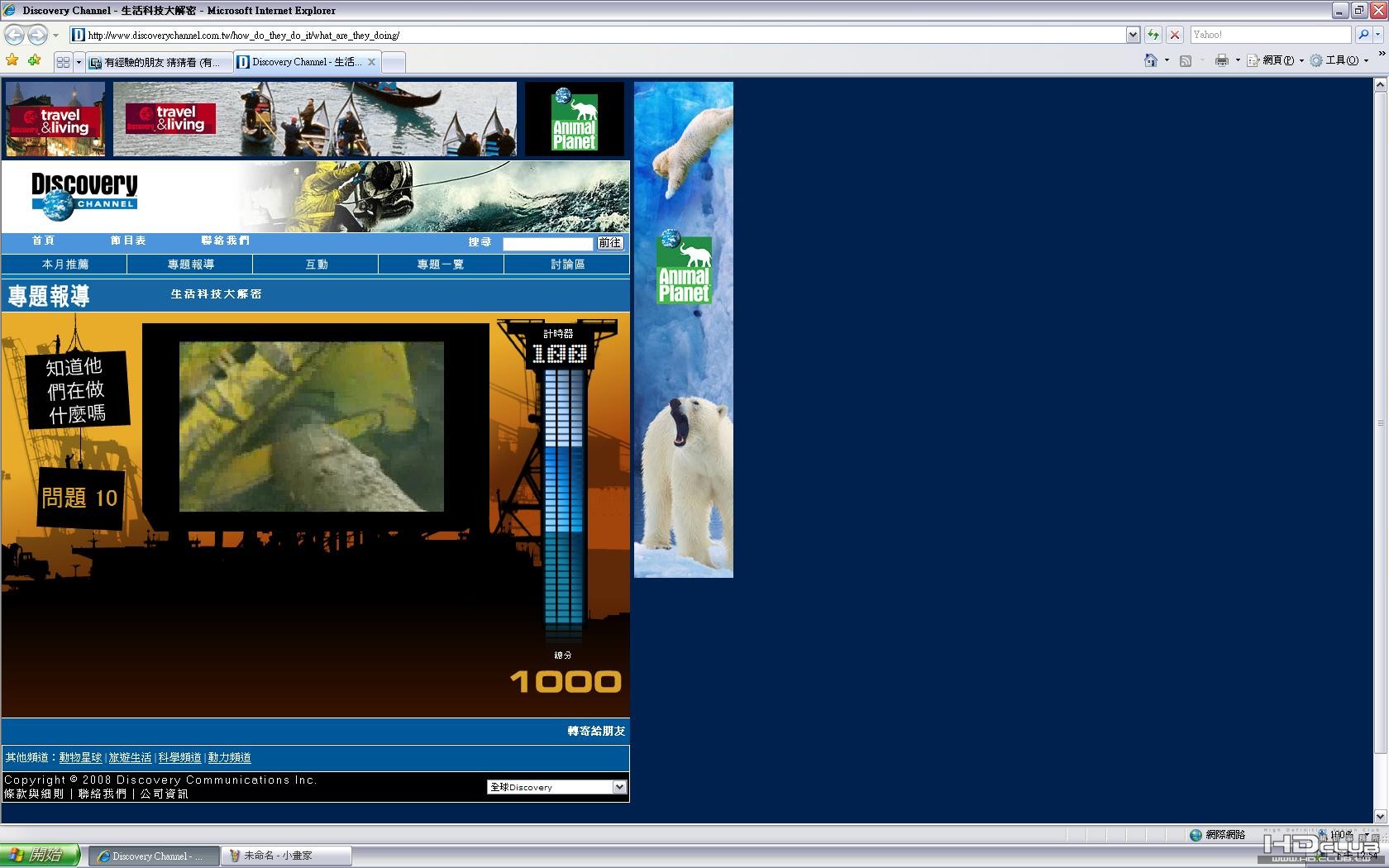Click into the site 搜尋 search field

pos(547,243)
